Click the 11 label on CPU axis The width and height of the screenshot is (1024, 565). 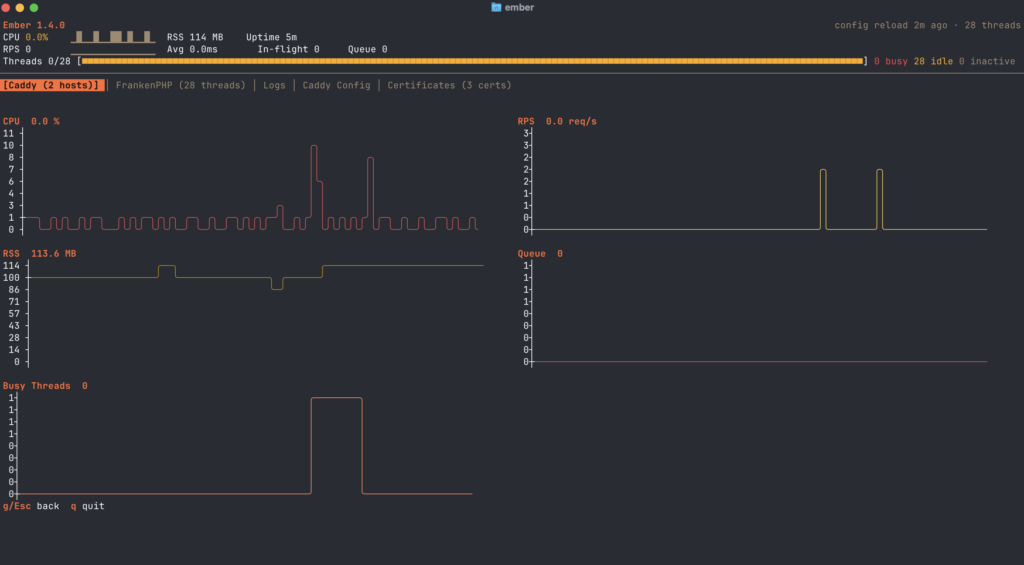click(8, 133)
